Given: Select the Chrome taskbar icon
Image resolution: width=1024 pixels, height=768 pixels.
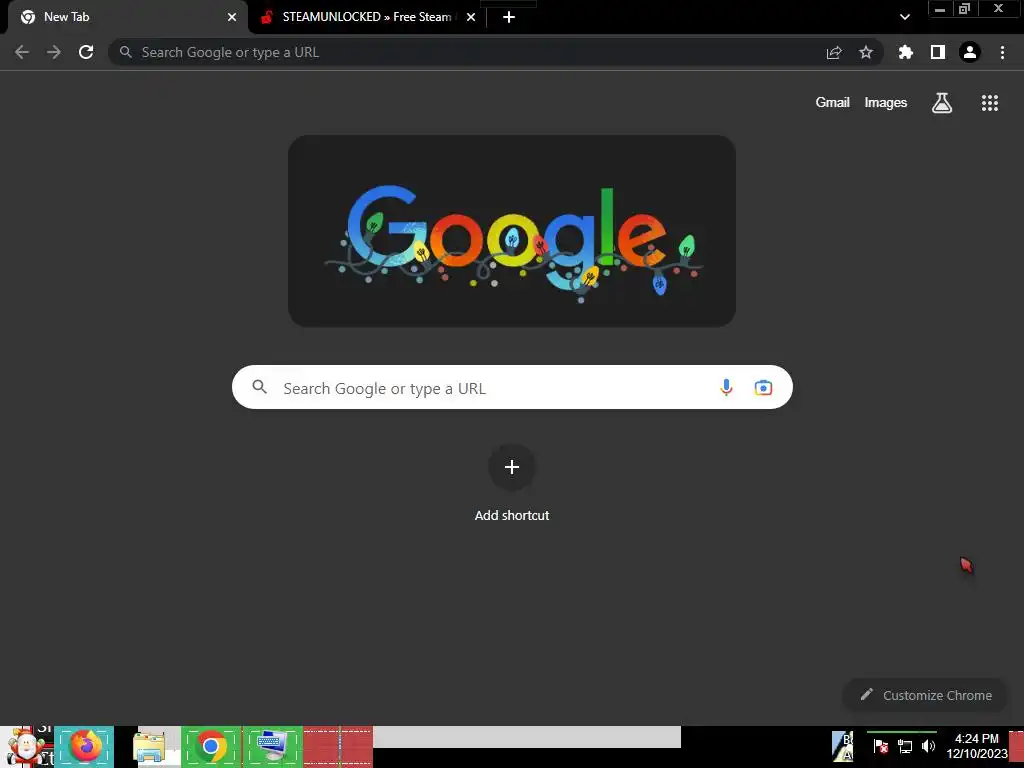Looking at the screenshot, I should click(211, 746).
